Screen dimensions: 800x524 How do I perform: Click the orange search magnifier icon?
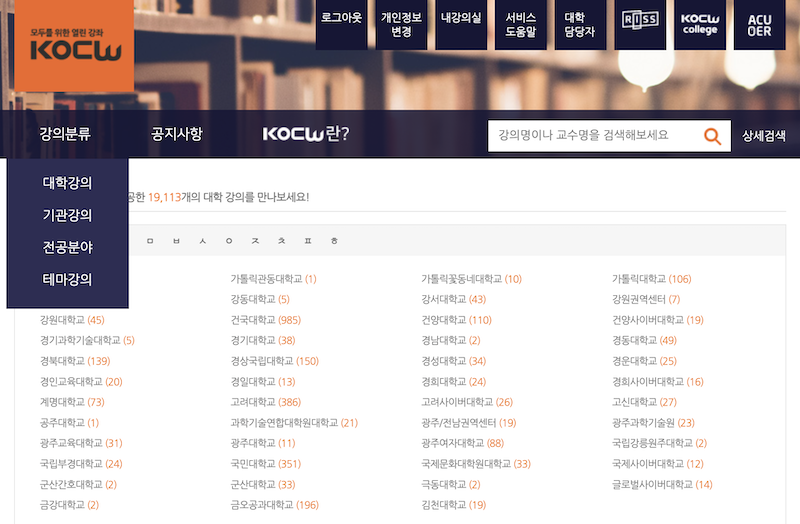click(712, 136)
